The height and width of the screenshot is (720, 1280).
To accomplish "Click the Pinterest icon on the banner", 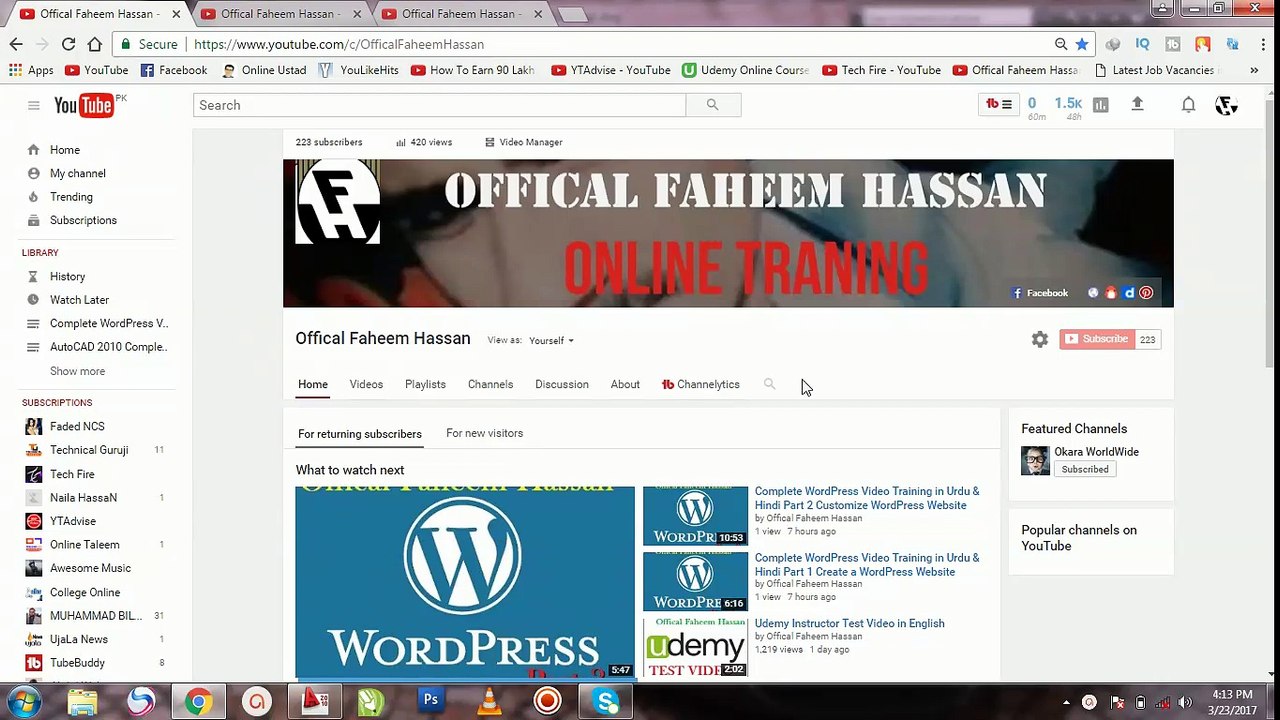I will click(1146, 293).
